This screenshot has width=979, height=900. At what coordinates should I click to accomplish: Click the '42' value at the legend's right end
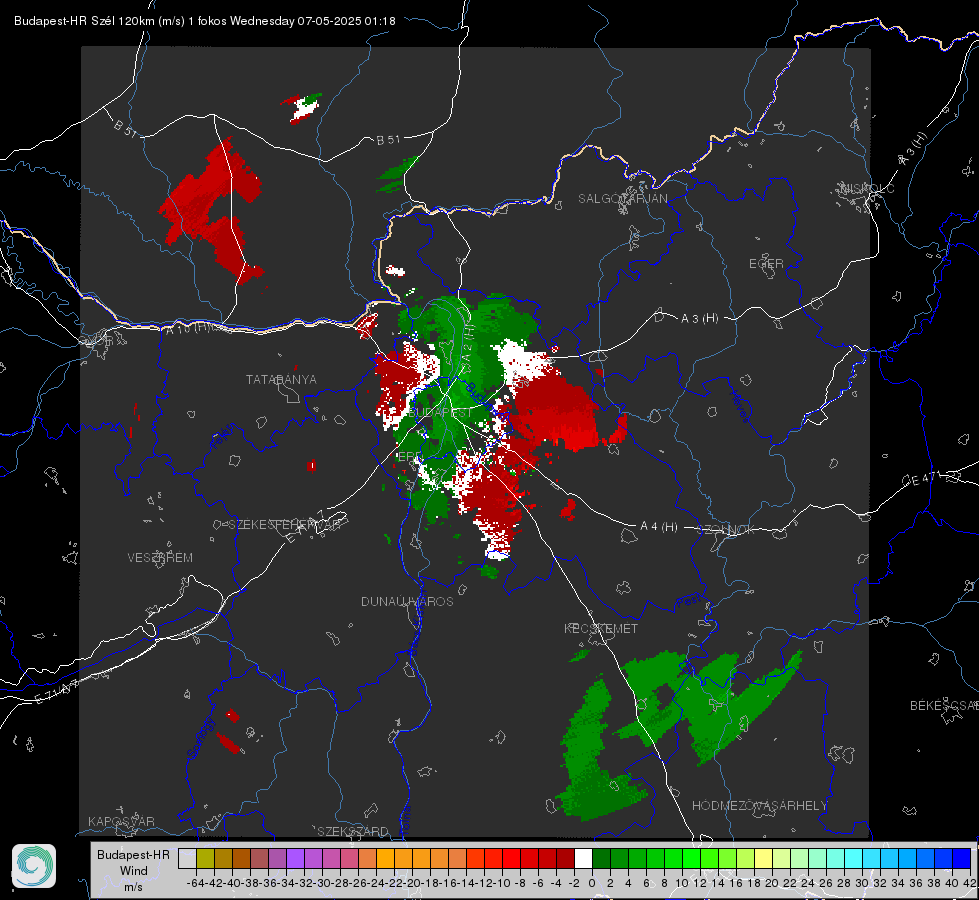point(970,883)
